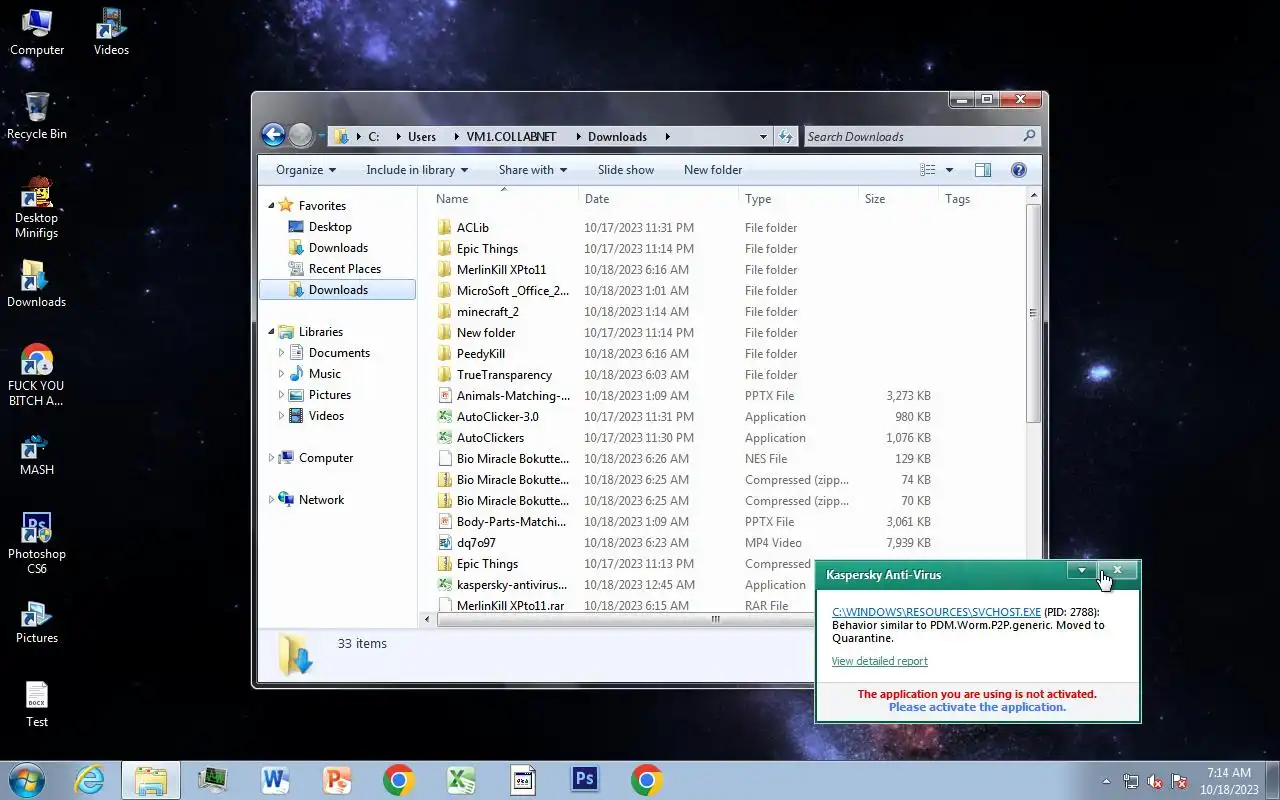This screenshot has height=800, width=1280.
Task: Click the Change your view icon
Action: coord(928,170)
